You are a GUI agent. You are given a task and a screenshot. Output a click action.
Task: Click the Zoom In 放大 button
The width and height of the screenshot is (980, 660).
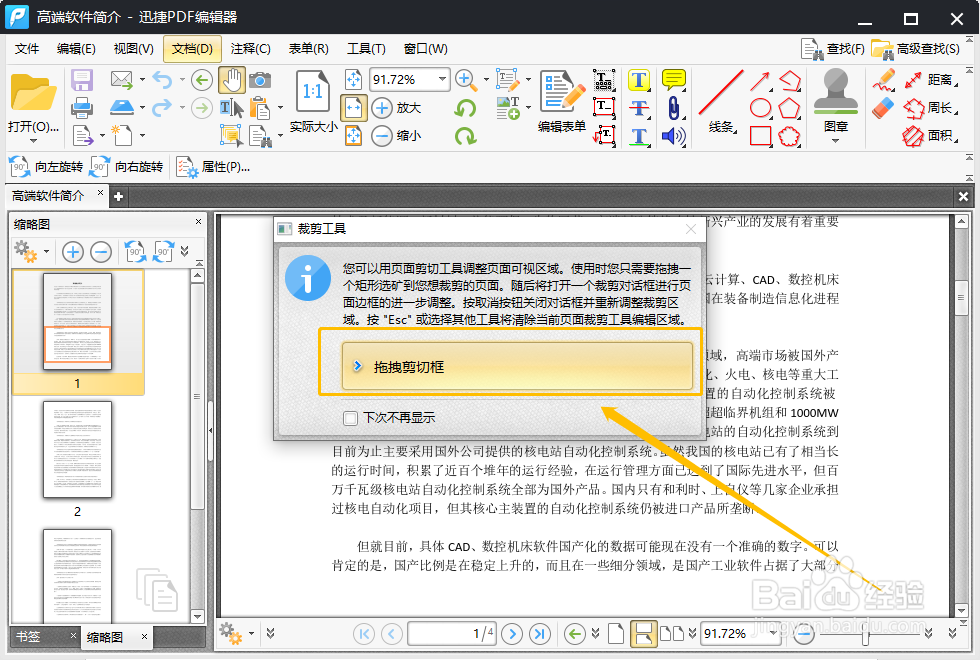pos(396,108)
